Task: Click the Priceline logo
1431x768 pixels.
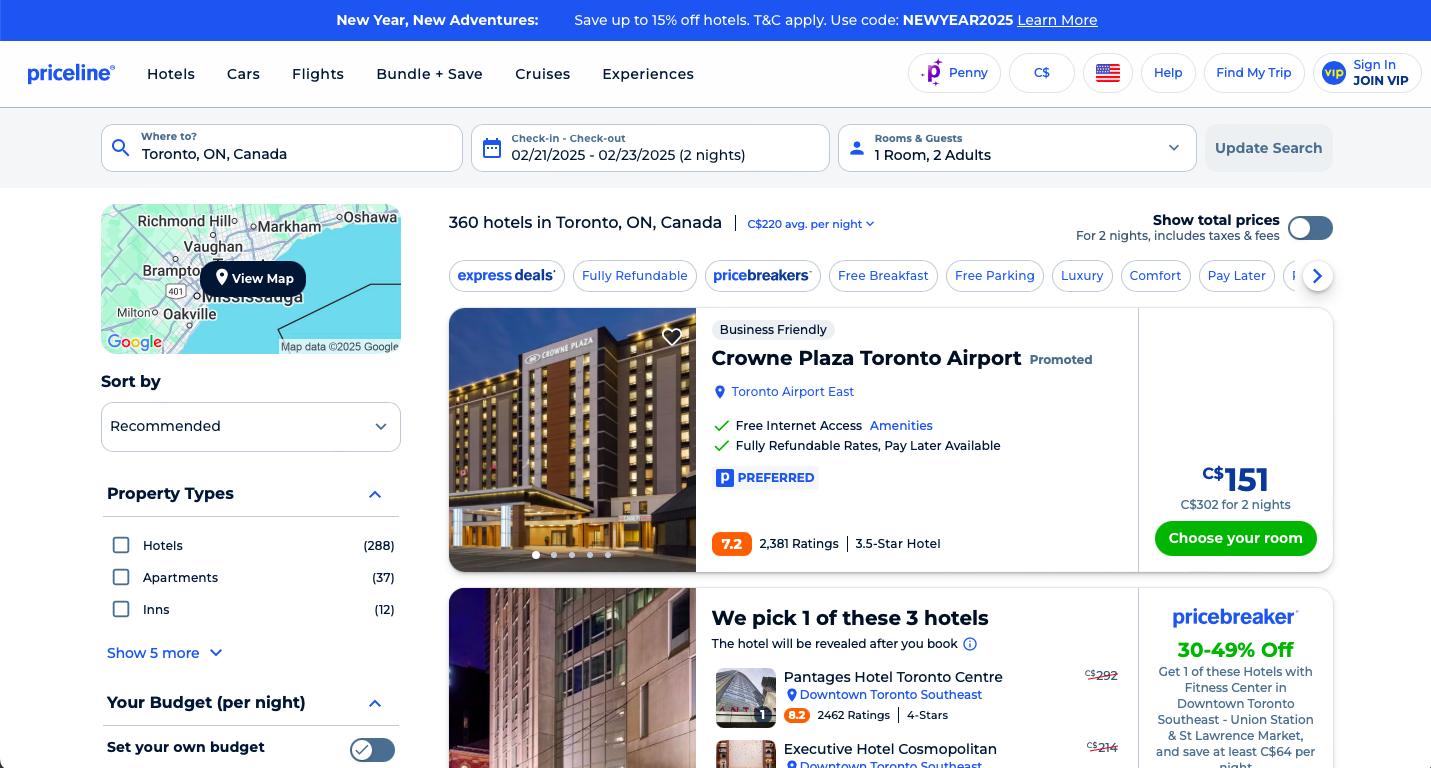Action: coord(70,73)
